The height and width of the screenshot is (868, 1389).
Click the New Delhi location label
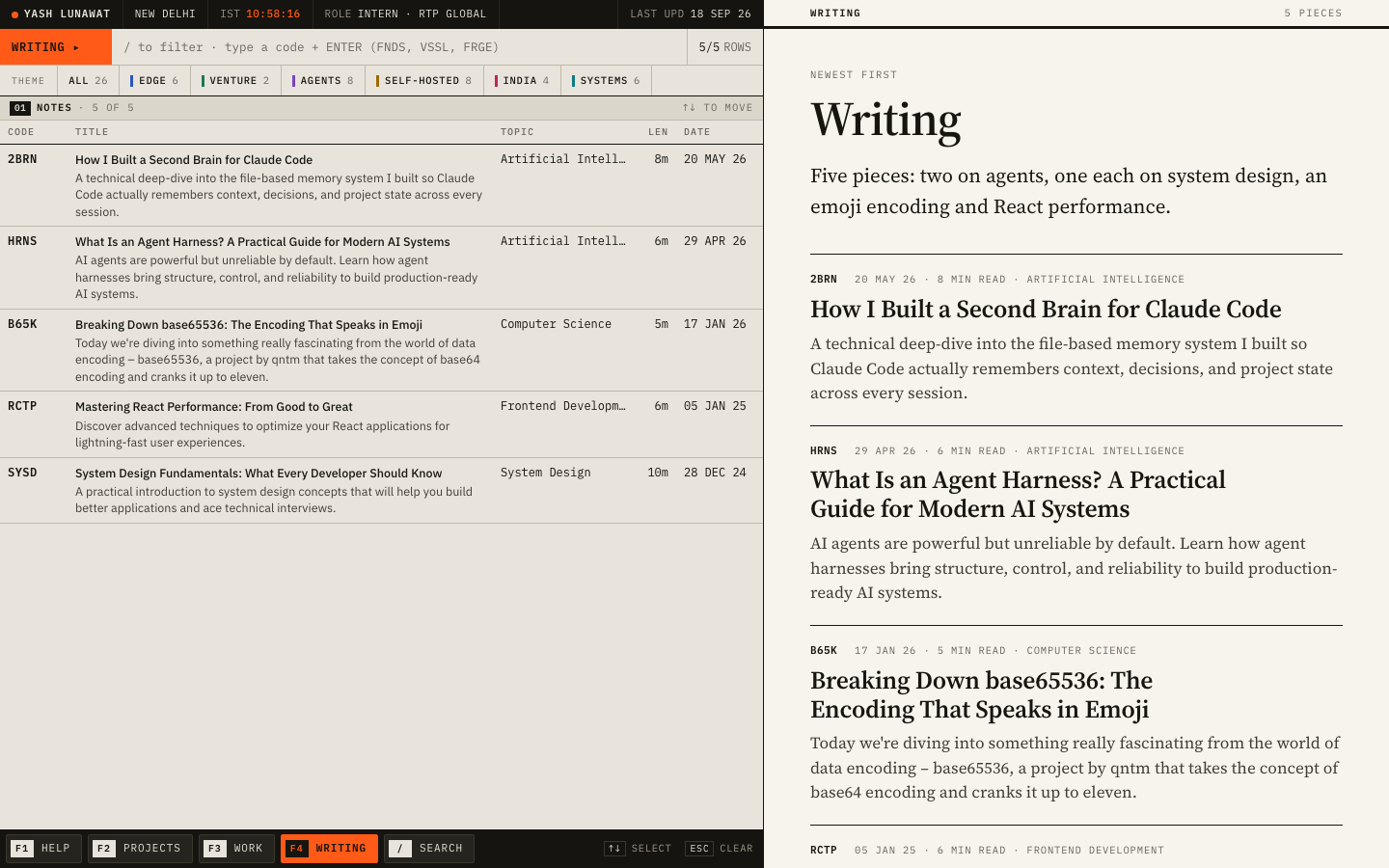pos(165,14)
